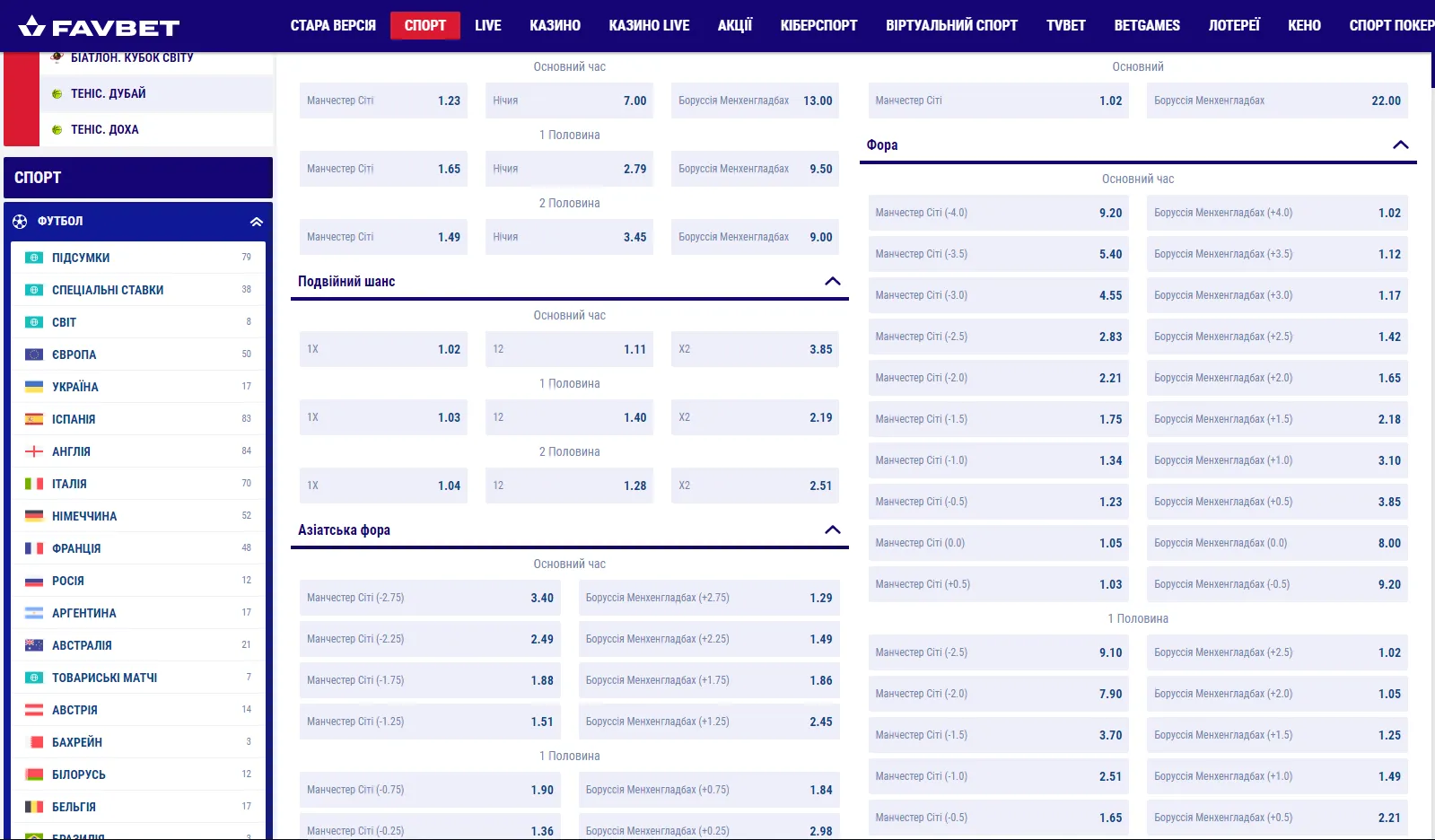Collapse the Фора market section
This screenshot has height=840, width=1435.
pos(1400,145)
